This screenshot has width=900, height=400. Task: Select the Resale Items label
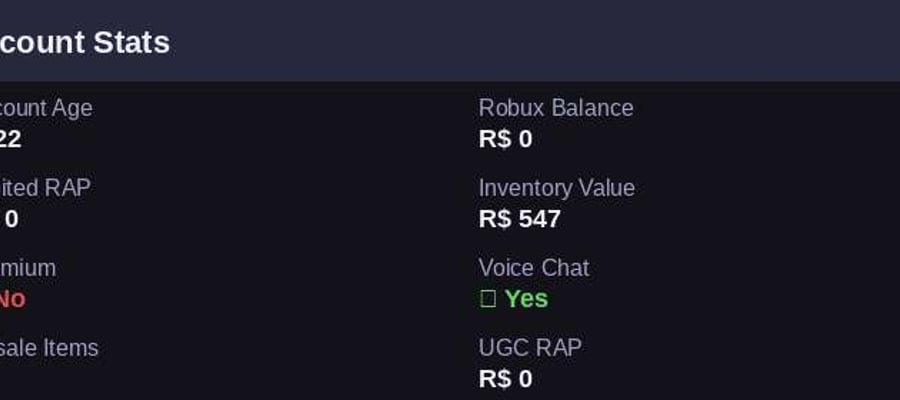pos(49,348)
